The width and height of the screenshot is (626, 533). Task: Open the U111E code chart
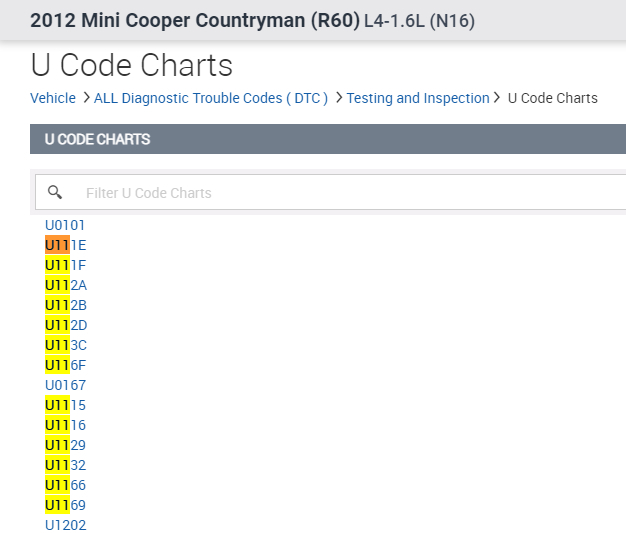click(65, 245)
